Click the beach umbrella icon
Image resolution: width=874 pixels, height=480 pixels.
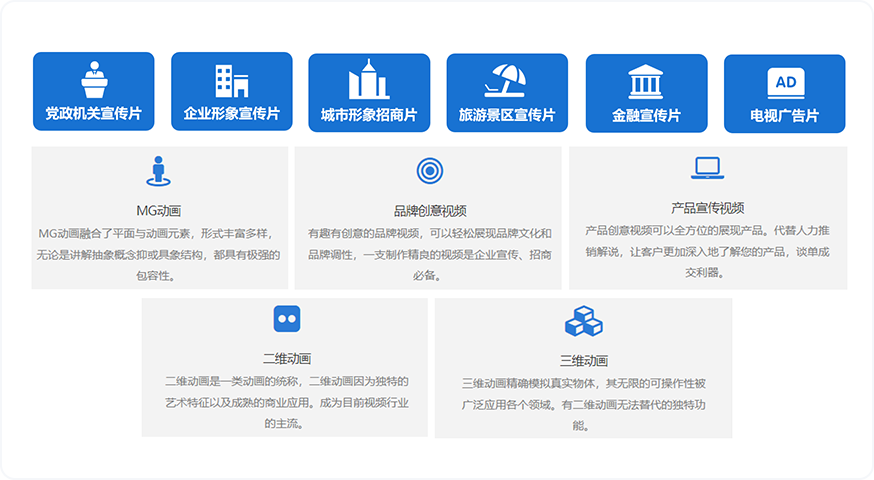[x=506, y=80]
